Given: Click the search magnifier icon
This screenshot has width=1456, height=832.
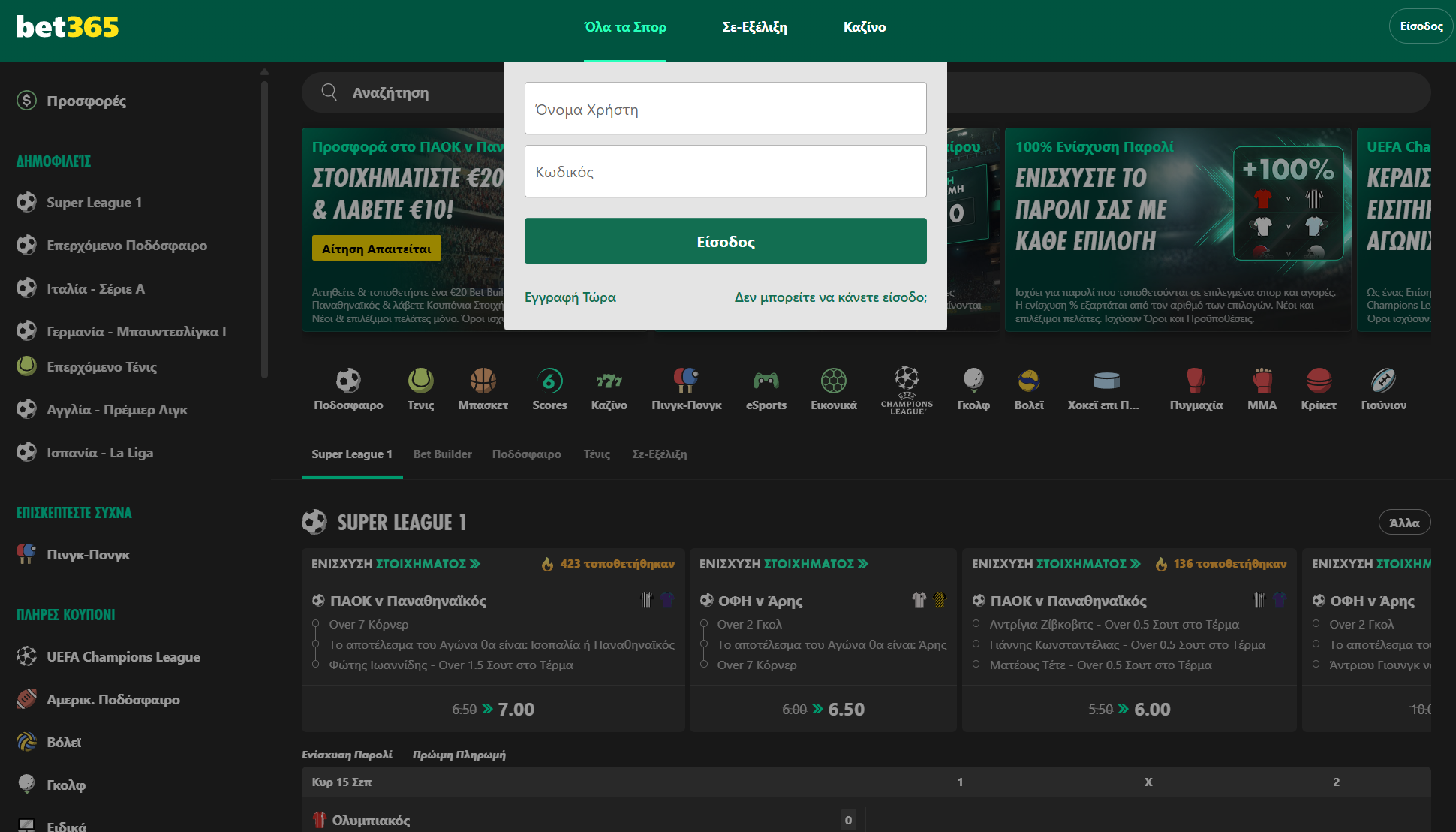Looking at the screenshot, I should point(329,92).
